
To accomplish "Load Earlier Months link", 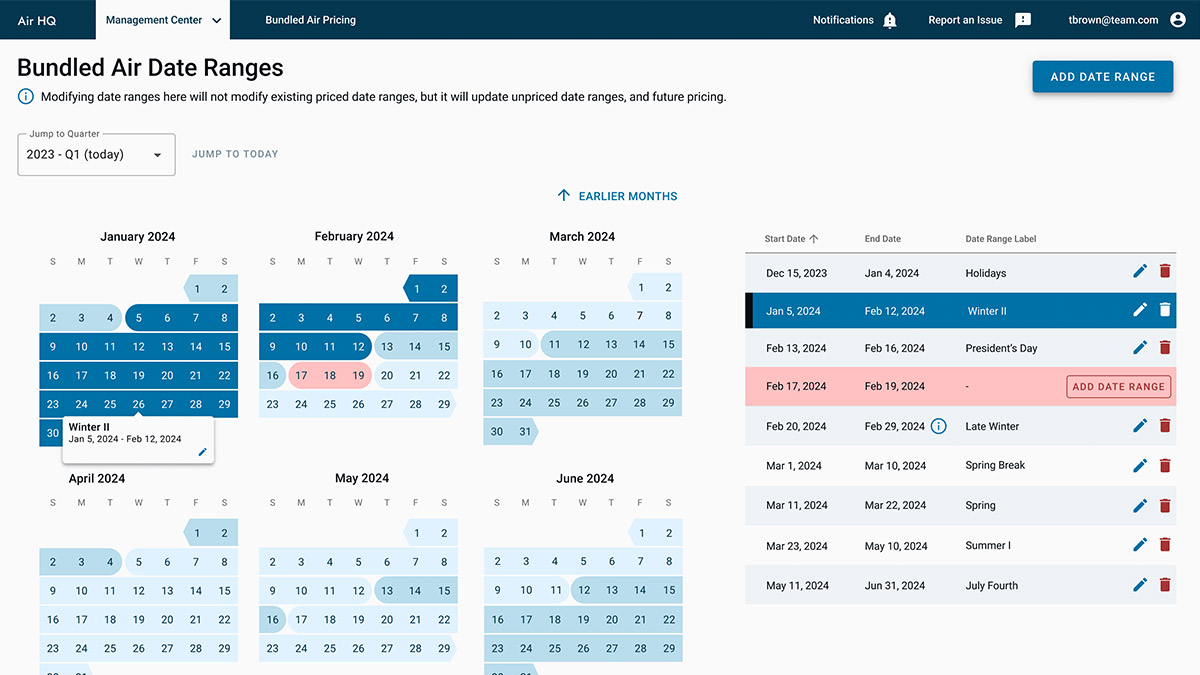I will 628,196.
